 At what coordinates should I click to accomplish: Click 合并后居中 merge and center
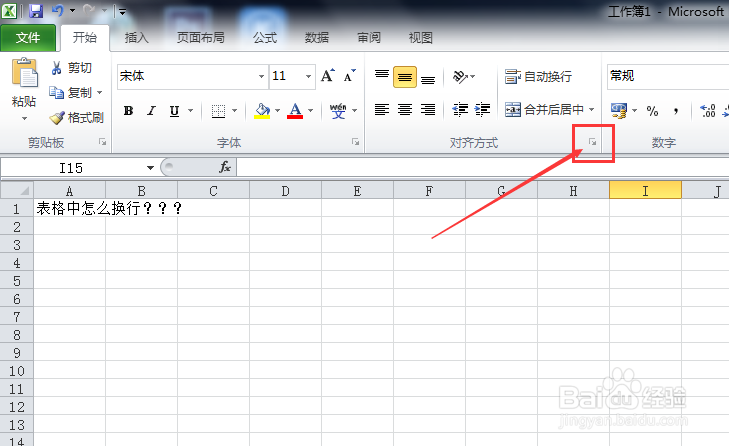pyautogui.click(x=544, y=110)
